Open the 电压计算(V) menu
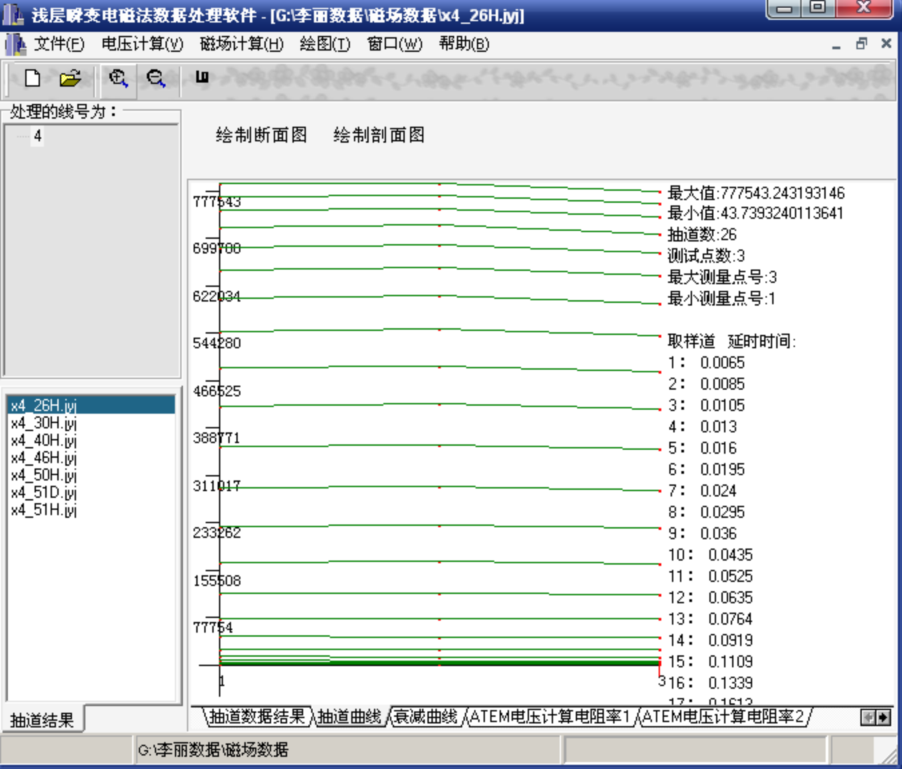The image size is (903, 771). [142, 44]
